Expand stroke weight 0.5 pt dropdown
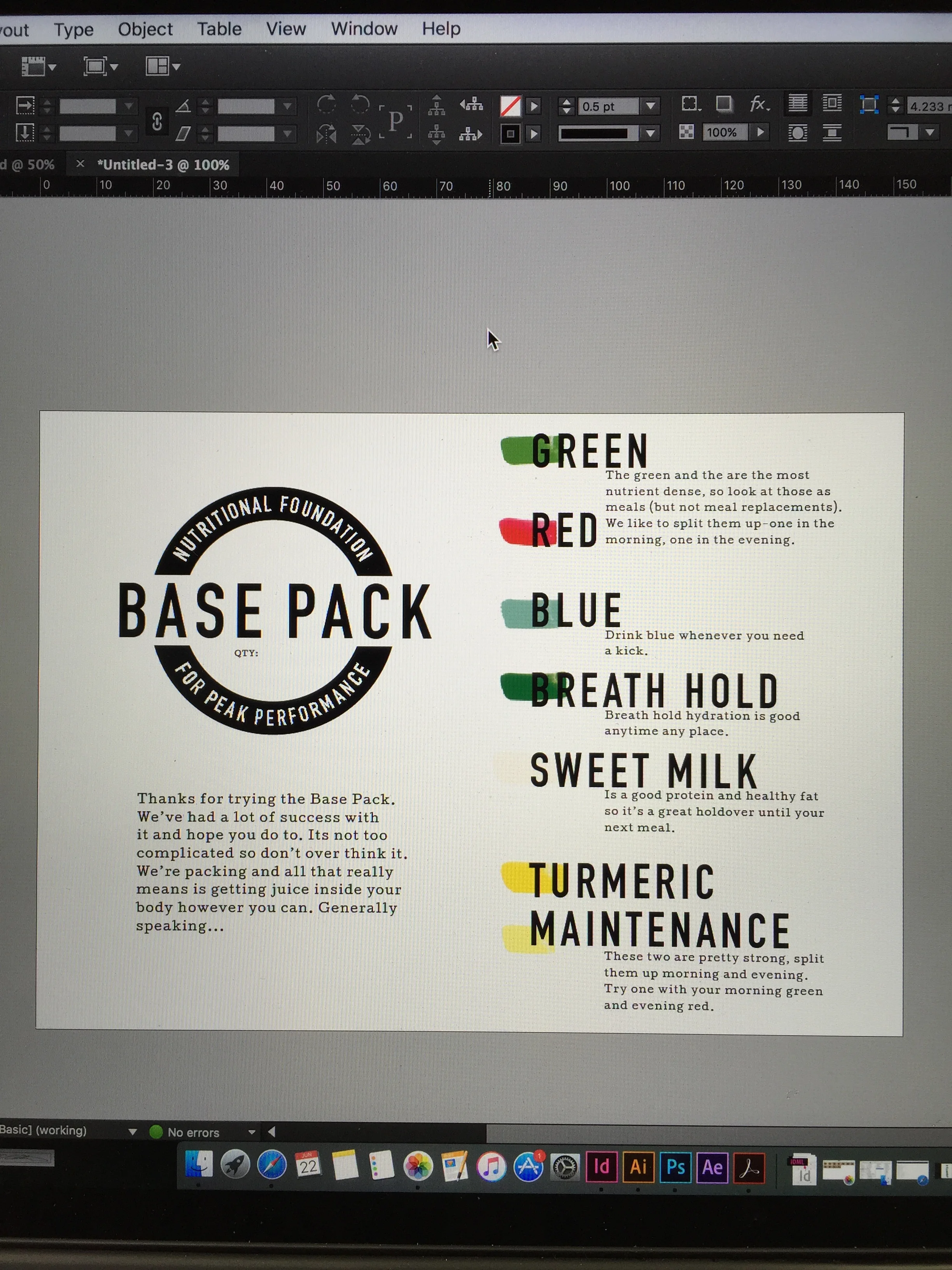 [650, 106]
